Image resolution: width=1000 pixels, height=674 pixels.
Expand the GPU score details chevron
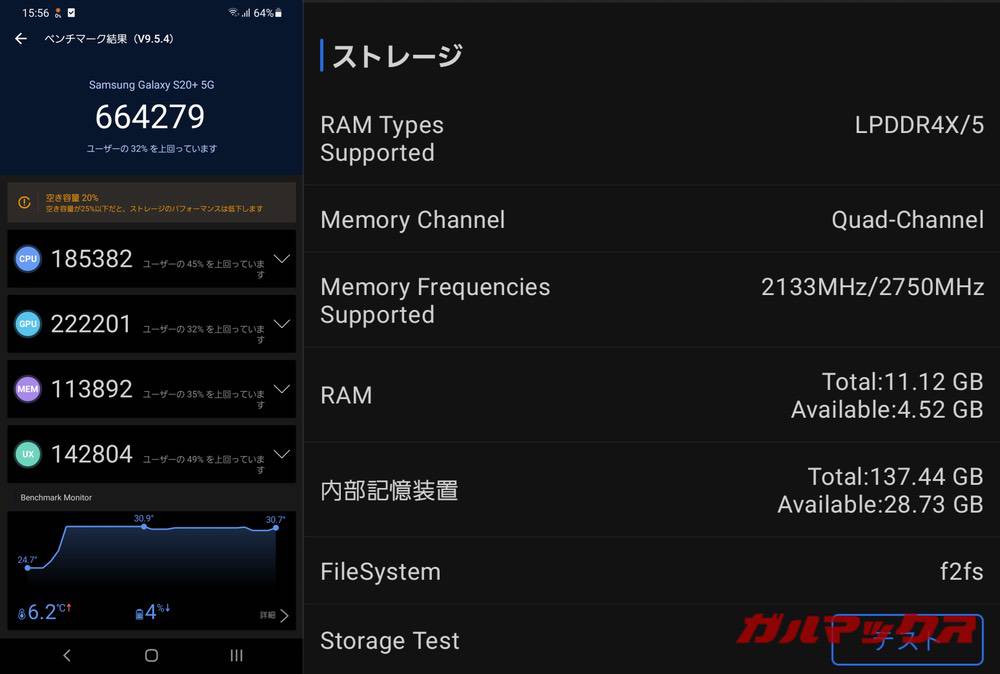click(281, 323)
